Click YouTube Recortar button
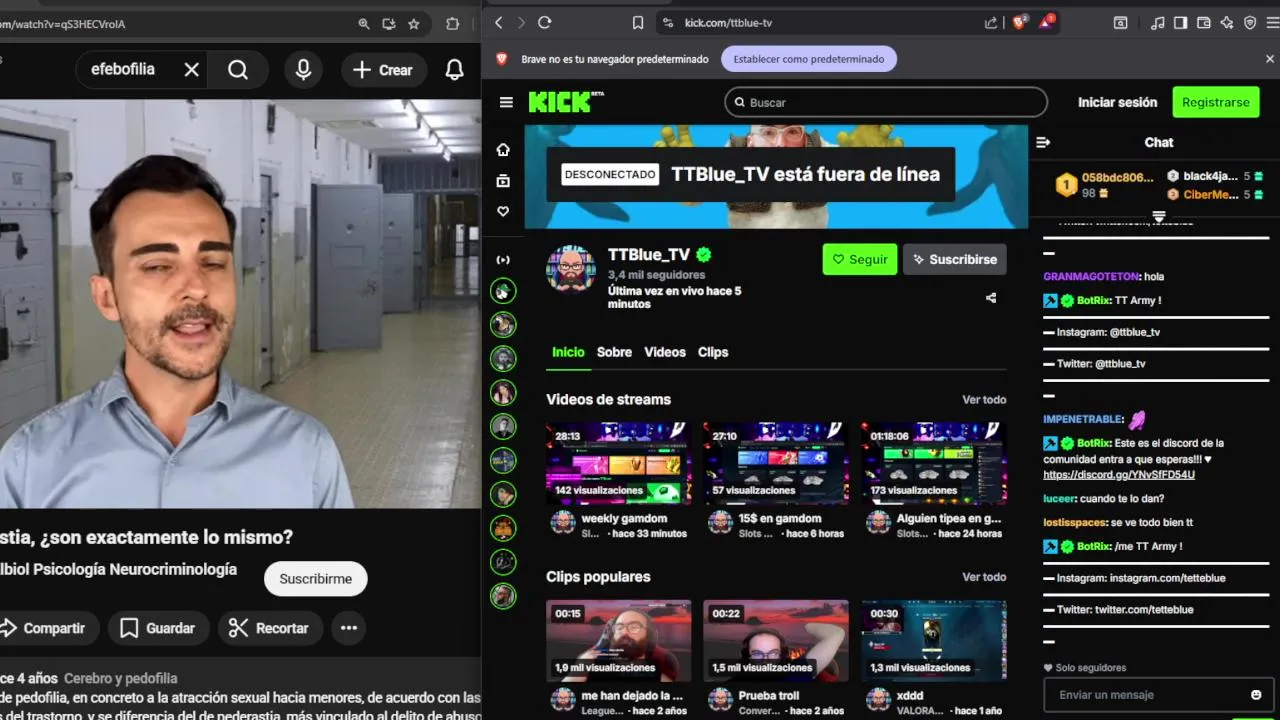The width and height of the screenshot is (1280, 720). tap(269, 628)
